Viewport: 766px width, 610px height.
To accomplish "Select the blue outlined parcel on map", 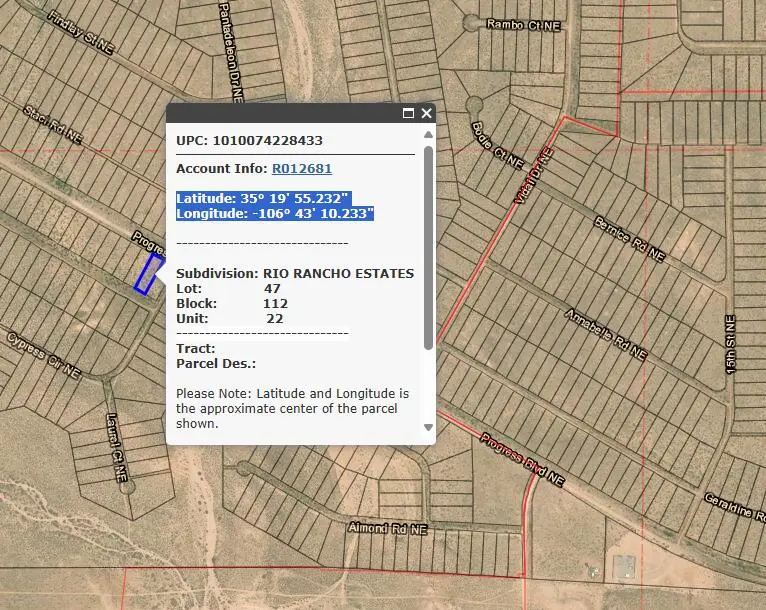I will point(148,275).
